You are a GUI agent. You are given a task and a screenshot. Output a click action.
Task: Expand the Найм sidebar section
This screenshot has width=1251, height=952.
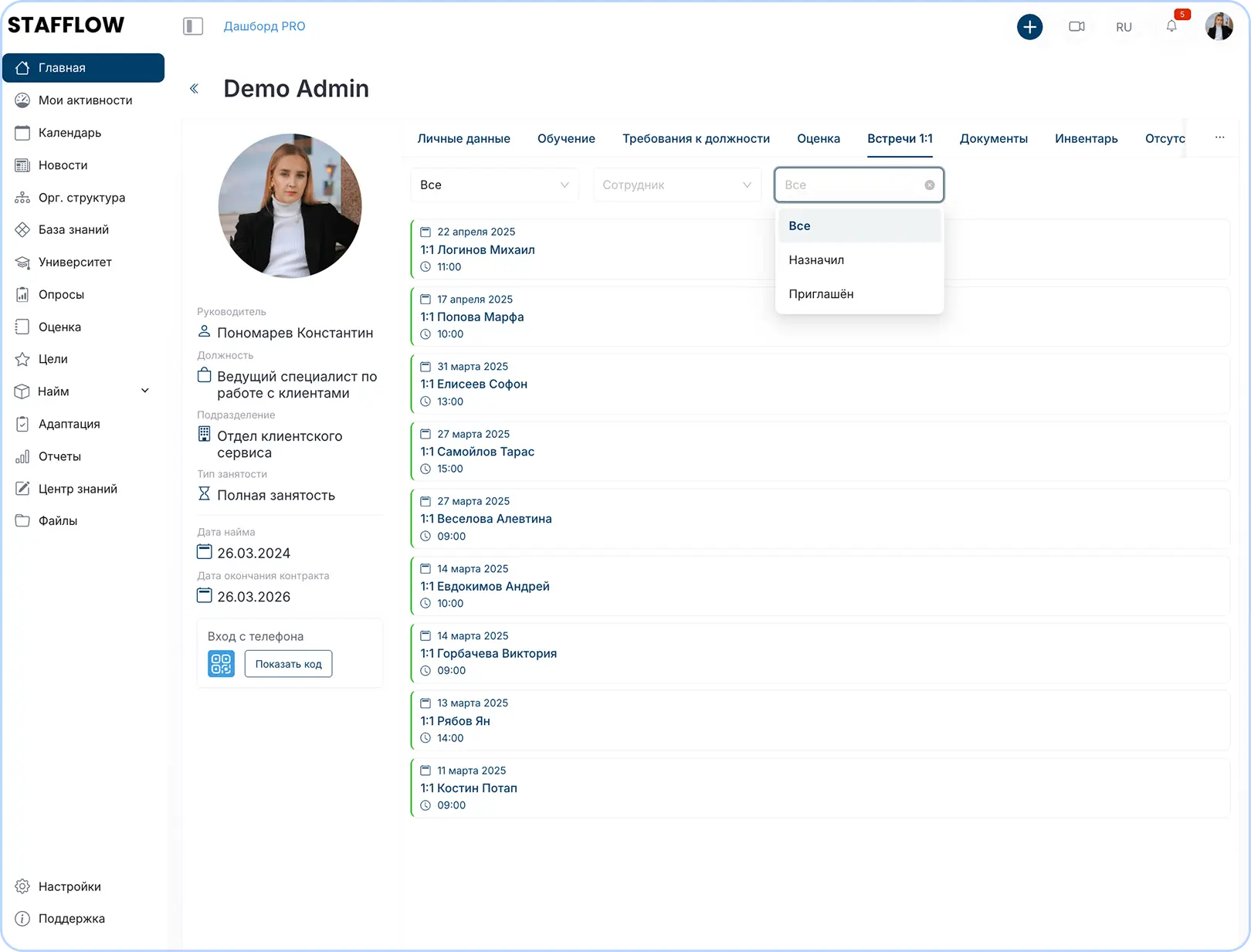(144, 391)
